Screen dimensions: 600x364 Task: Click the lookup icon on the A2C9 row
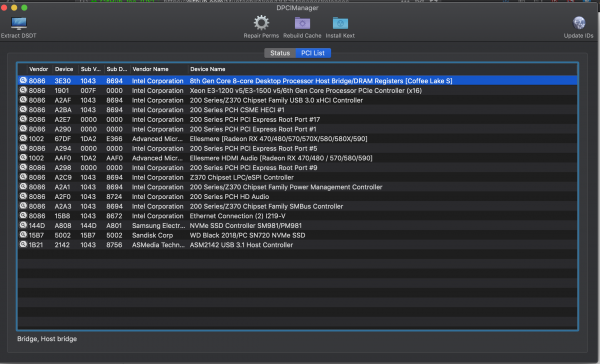23,177
